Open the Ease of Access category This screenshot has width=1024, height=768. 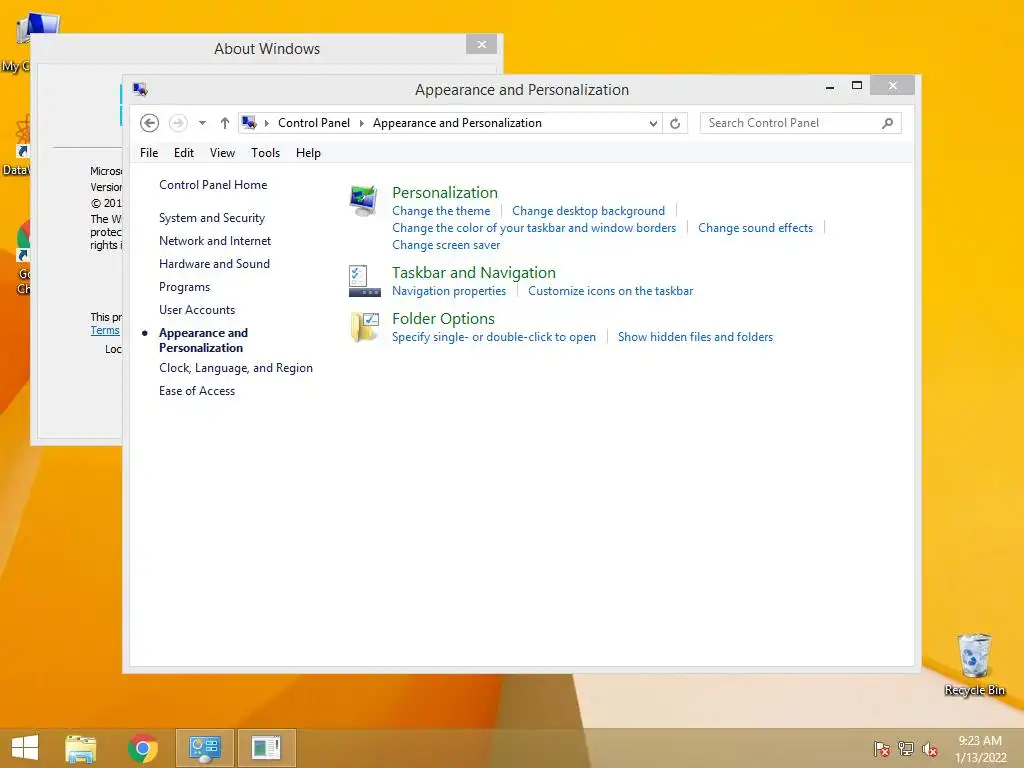[197, 391]
